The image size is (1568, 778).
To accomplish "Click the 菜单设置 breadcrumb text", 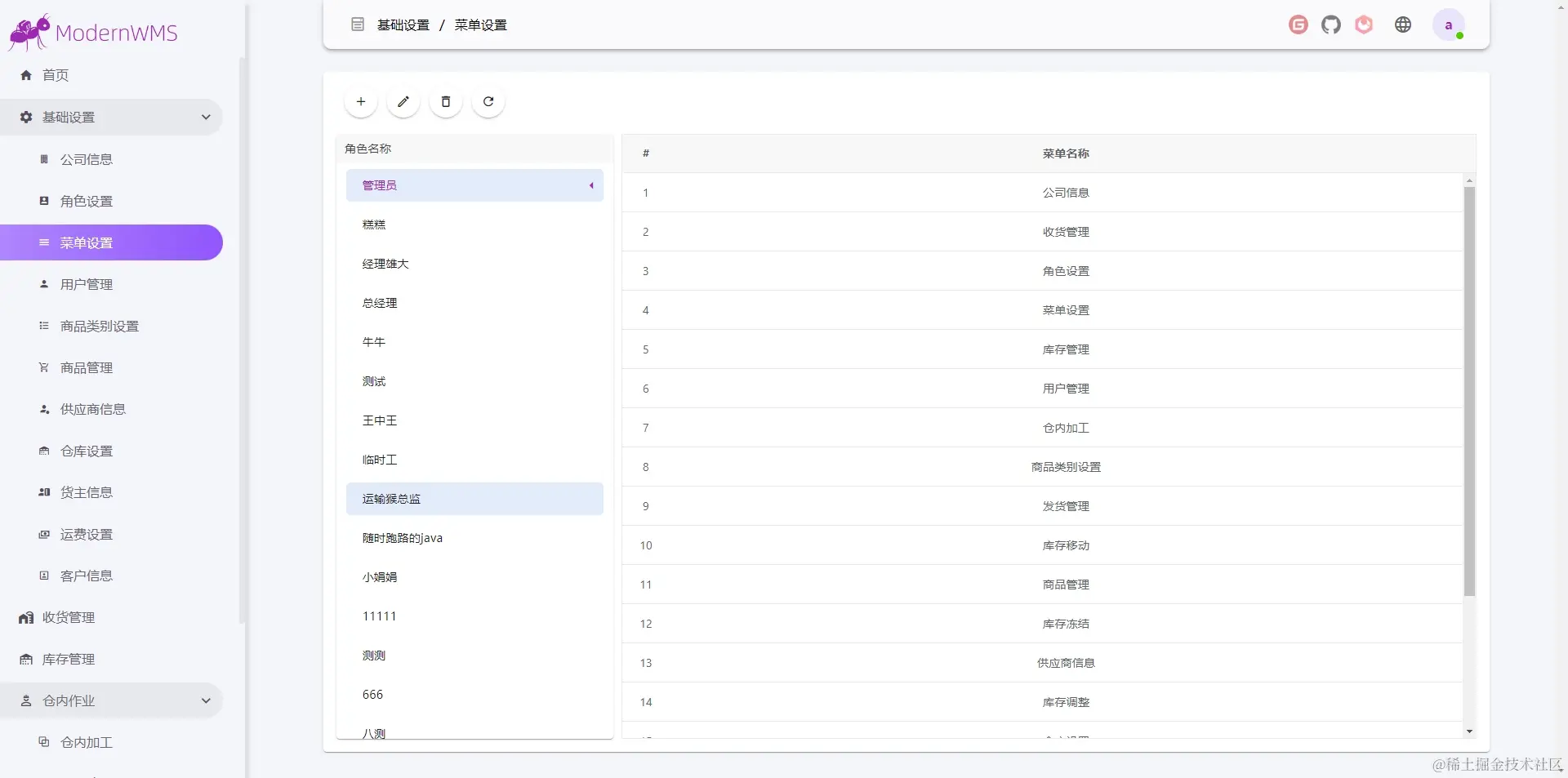I will click(x=481, y=25).
